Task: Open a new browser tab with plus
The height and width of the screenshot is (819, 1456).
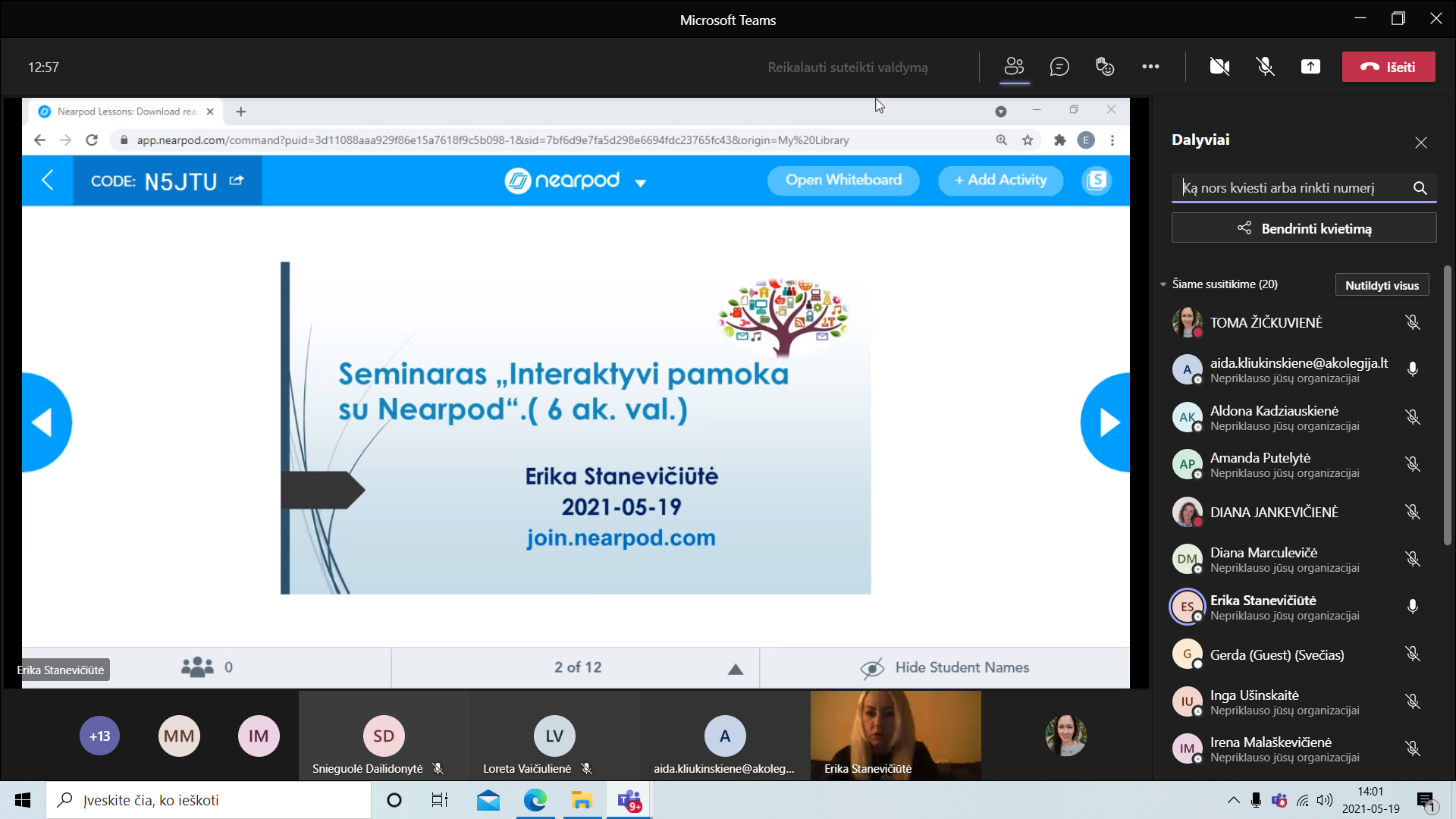Action: [241, 111]
